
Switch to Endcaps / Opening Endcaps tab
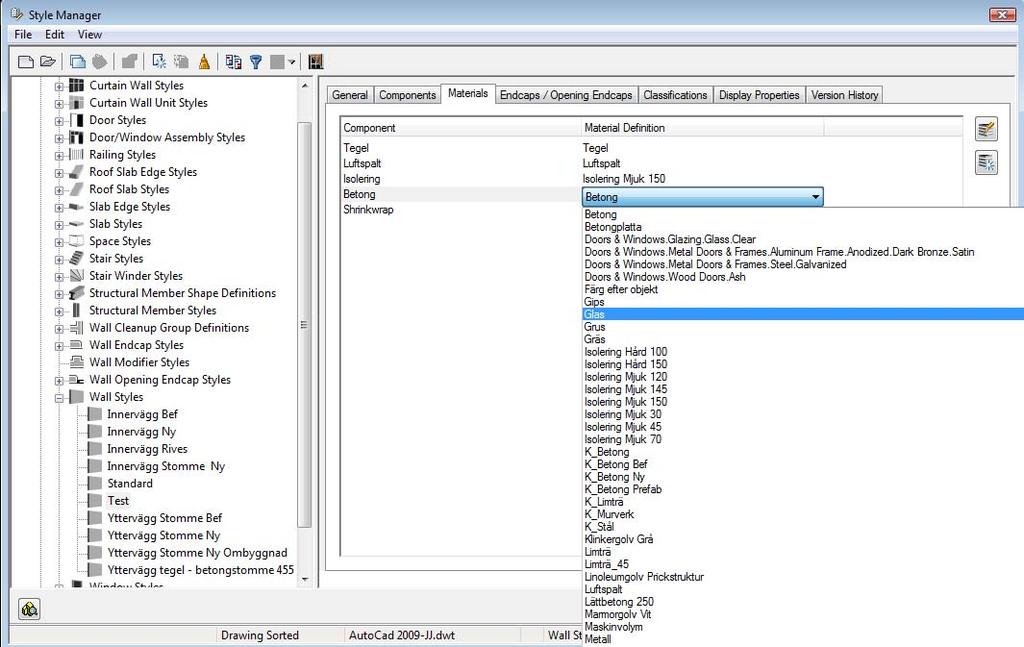(x=566, y=95)
